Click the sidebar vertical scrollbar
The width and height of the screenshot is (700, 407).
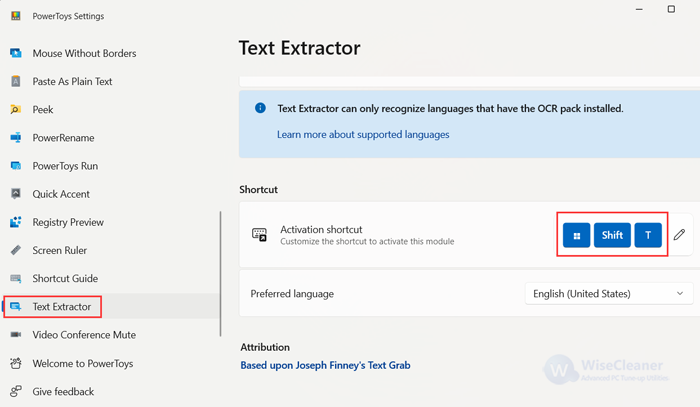click(x=221, y=274)
